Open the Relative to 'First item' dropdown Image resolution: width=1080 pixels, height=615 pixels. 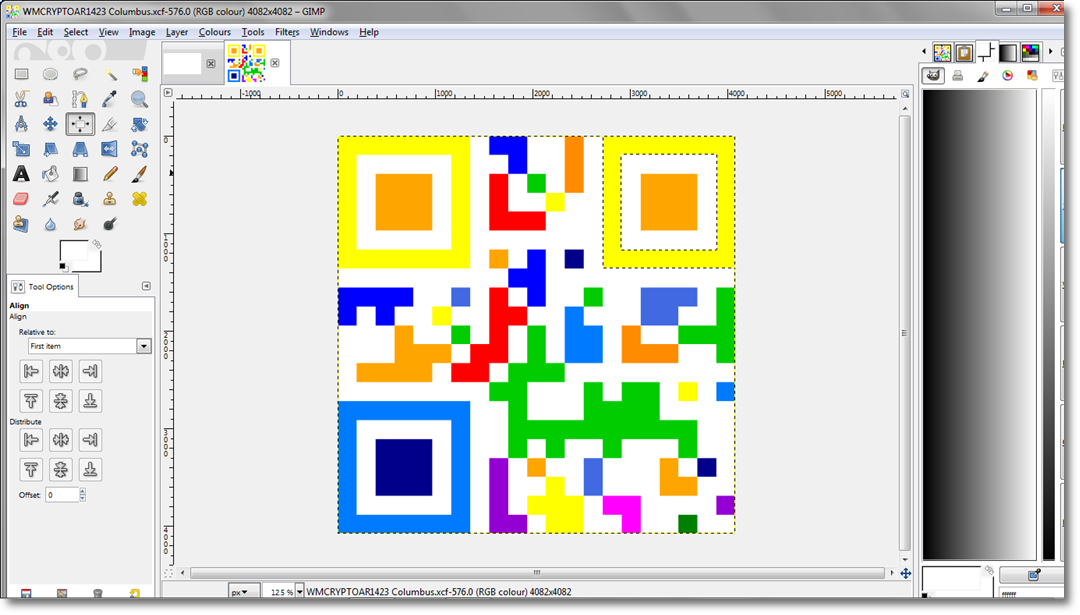[x=143, y=346]
